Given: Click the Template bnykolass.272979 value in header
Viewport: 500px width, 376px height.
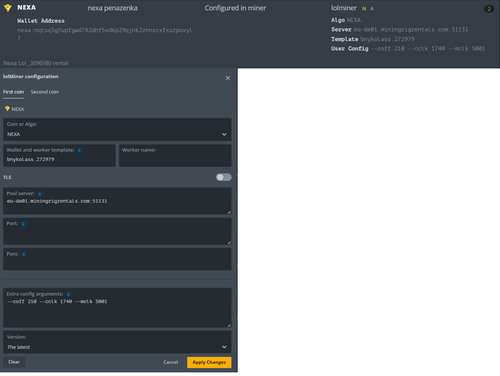Looking at the screenshot, I should coord(387,39).
